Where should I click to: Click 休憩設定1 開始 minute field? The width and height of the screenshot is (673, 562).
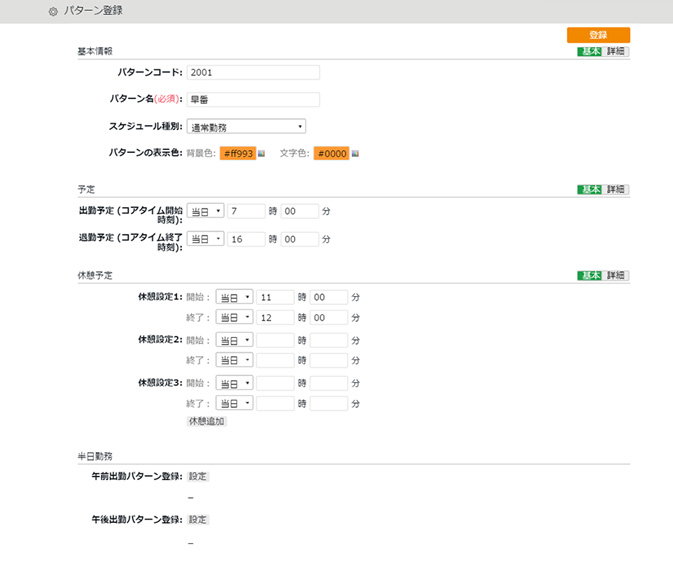coord(329,297)
